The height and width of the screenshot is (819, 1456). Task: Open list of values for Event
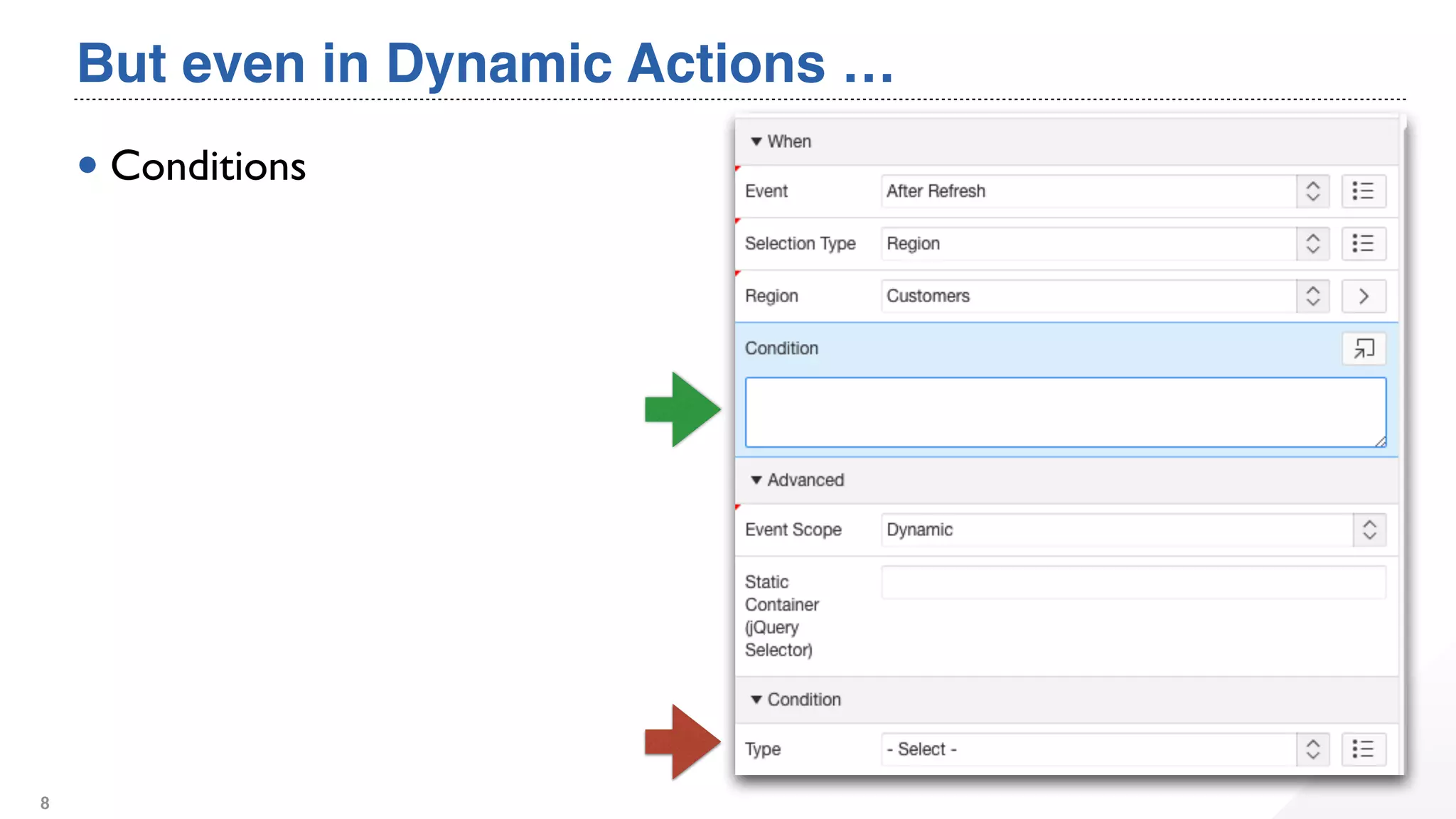(1364, 191)
